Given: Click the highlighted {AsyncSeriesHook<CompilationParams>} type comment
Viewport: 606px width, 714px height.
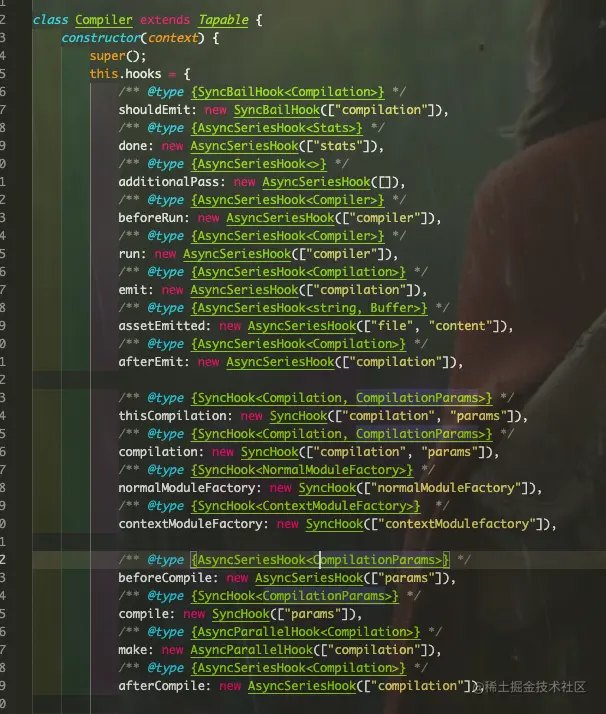Looking at the screenshot, I should pyautogui.click(x=320, y=560).
